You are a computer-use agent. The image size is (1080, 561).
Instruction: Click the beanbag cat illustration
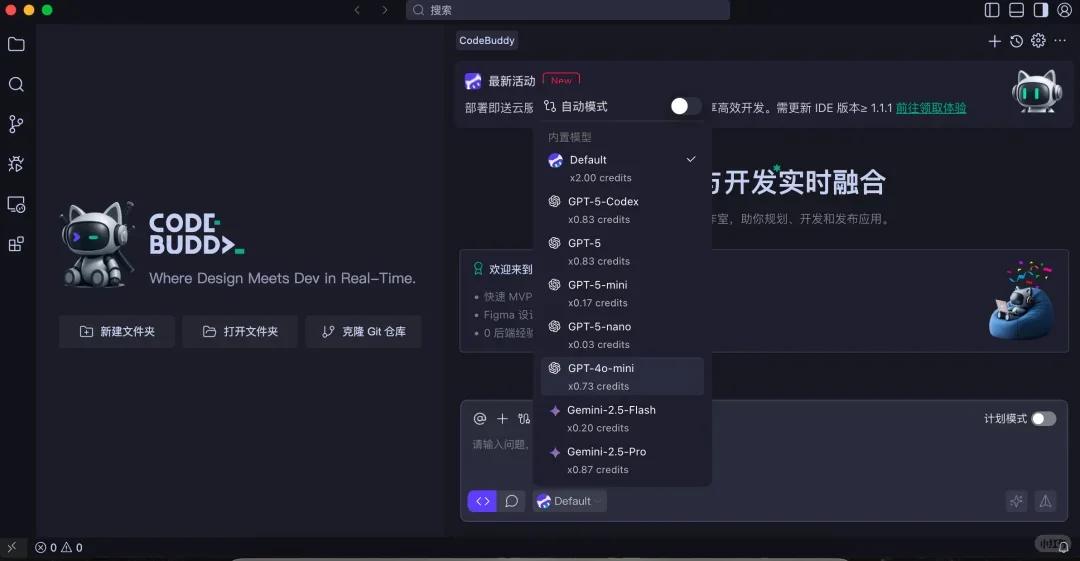click(x=1021, y=301)
